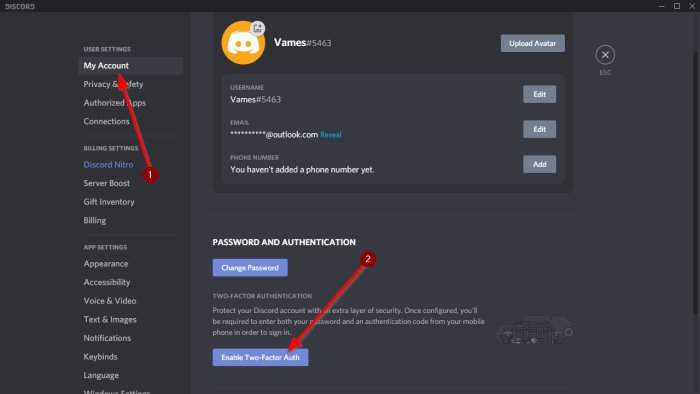Close the Discord window
700x394 pixels.
tap(692, 6)
